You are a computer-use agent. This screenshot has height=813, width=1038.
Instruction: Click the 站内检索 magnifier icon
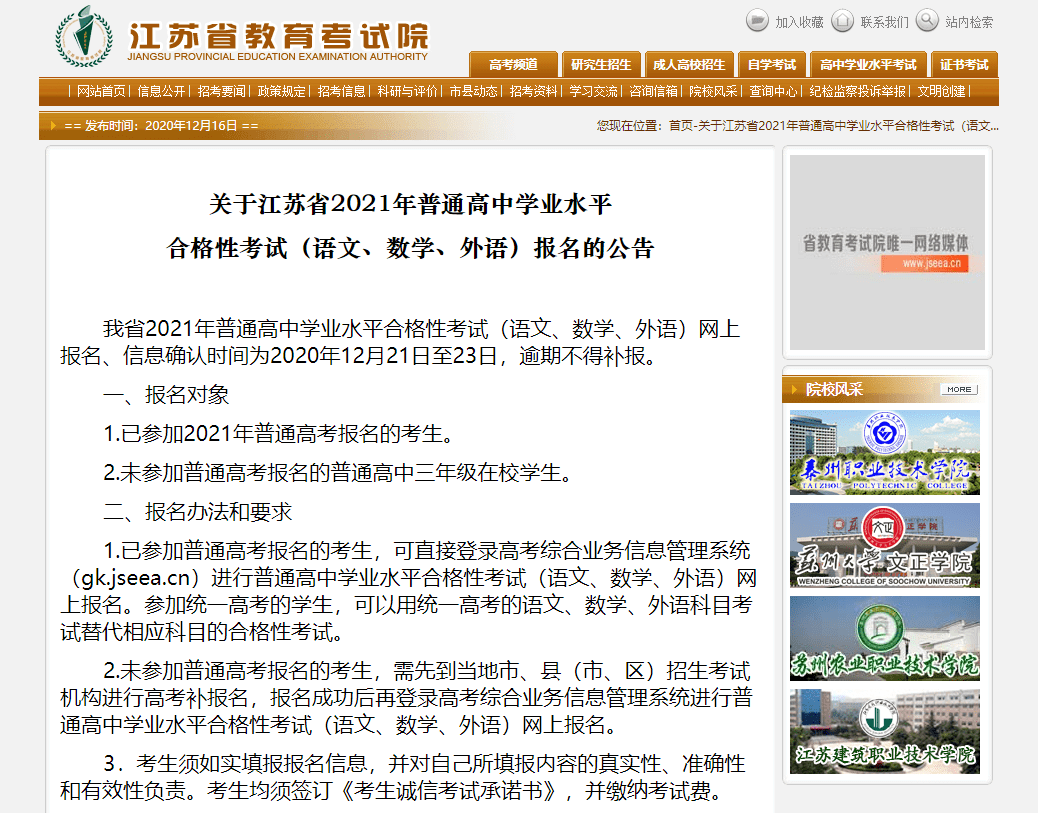point(927,21)
